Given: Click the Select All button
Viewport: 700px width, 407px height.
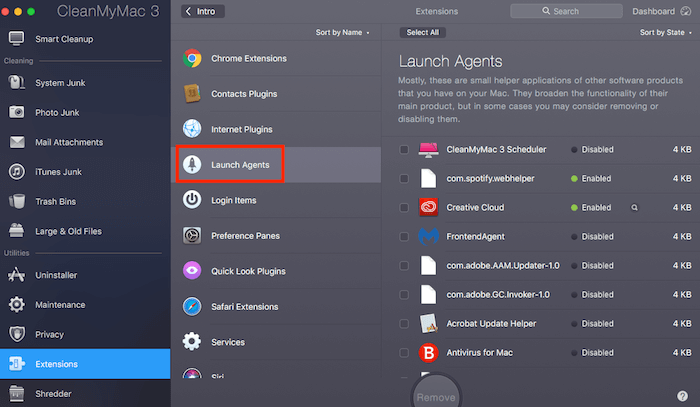Looking at the screenshot, I should point(422,33).
